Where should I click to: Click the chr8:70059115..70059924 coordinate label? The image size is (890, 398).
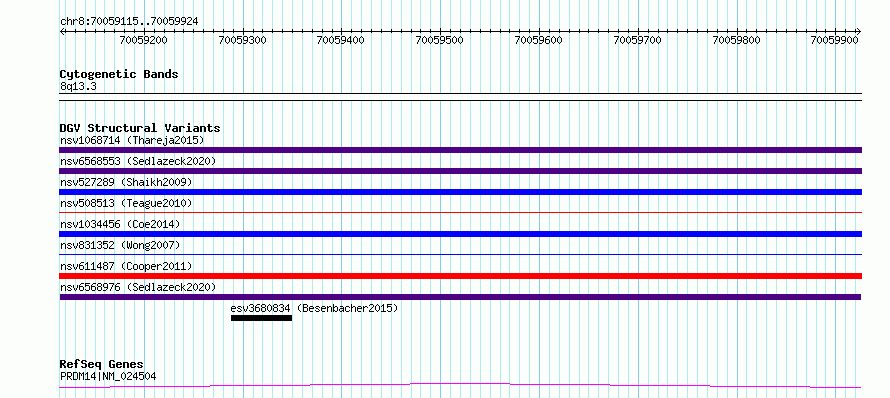pos(129,21)
